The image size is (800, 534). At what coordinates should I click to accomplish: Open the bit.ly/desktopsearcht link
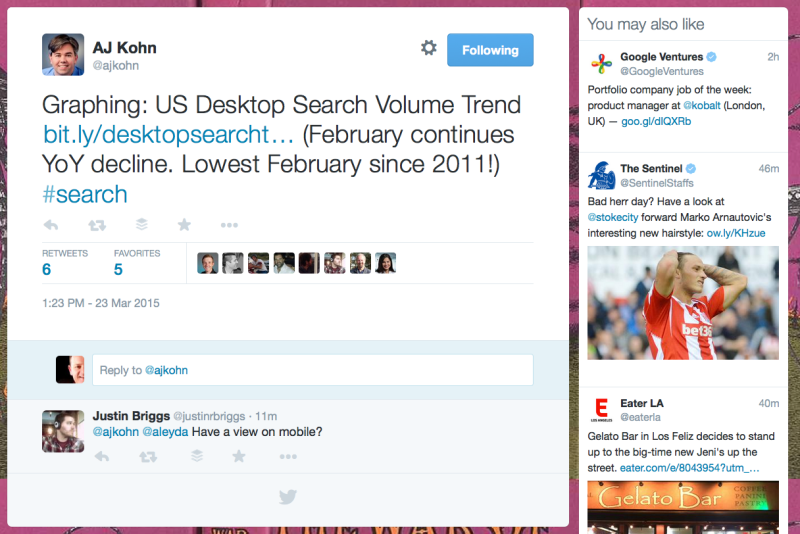click(x=168, y=135)
